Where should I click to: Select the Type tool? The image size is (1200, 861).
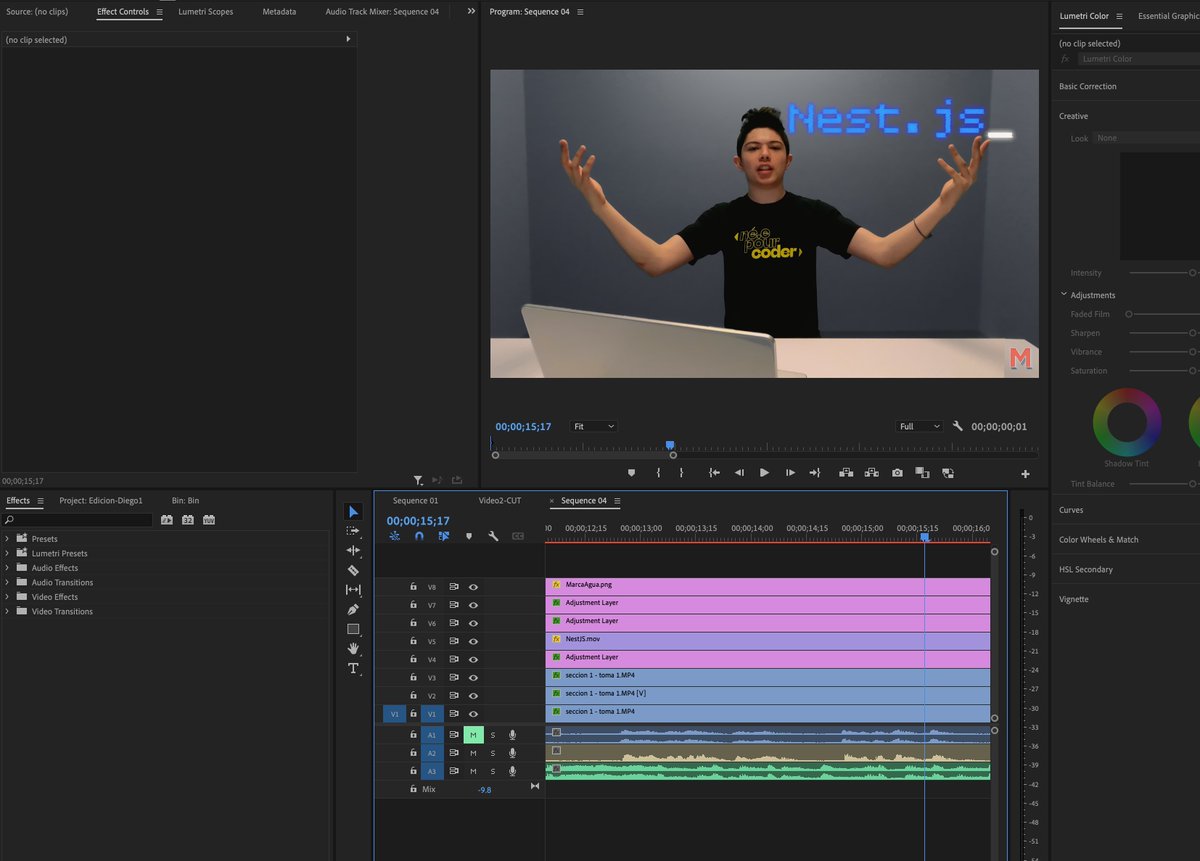(x=353, y=668)
